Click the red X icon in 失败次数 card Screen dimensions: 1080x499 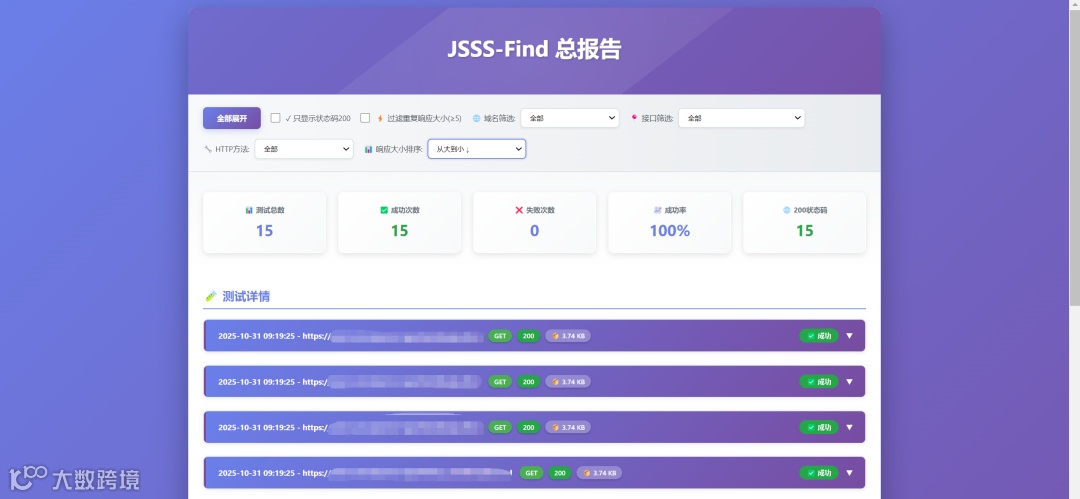tap(519, 210)
